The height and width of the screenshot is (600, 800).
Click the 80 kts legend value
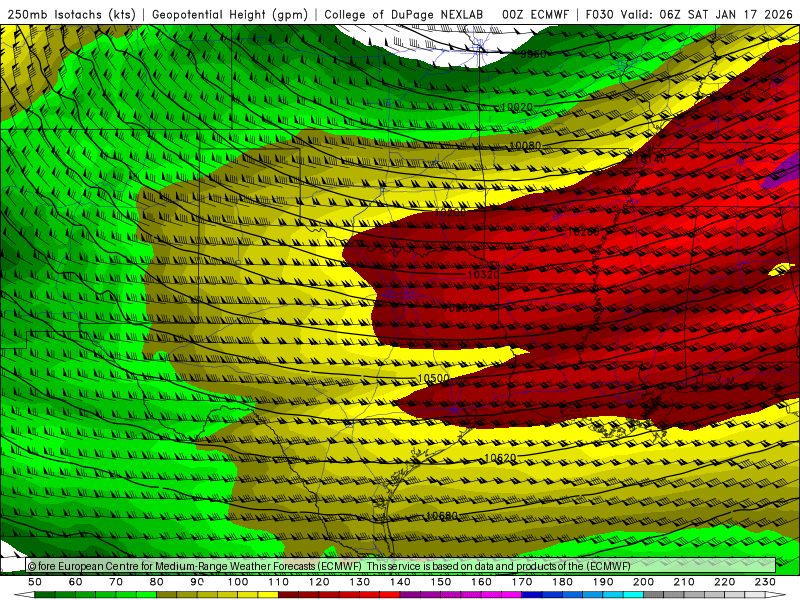(157, 582)
